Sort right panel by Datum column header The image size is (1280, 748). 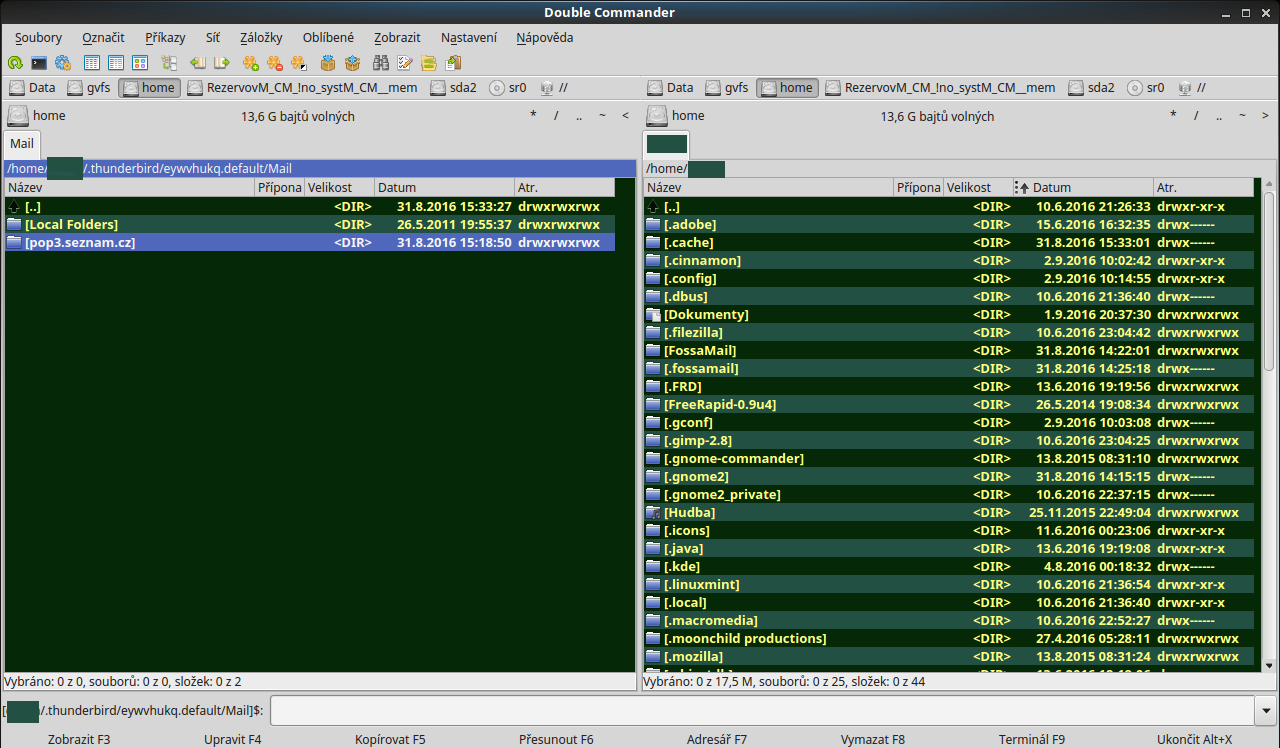1083,187
